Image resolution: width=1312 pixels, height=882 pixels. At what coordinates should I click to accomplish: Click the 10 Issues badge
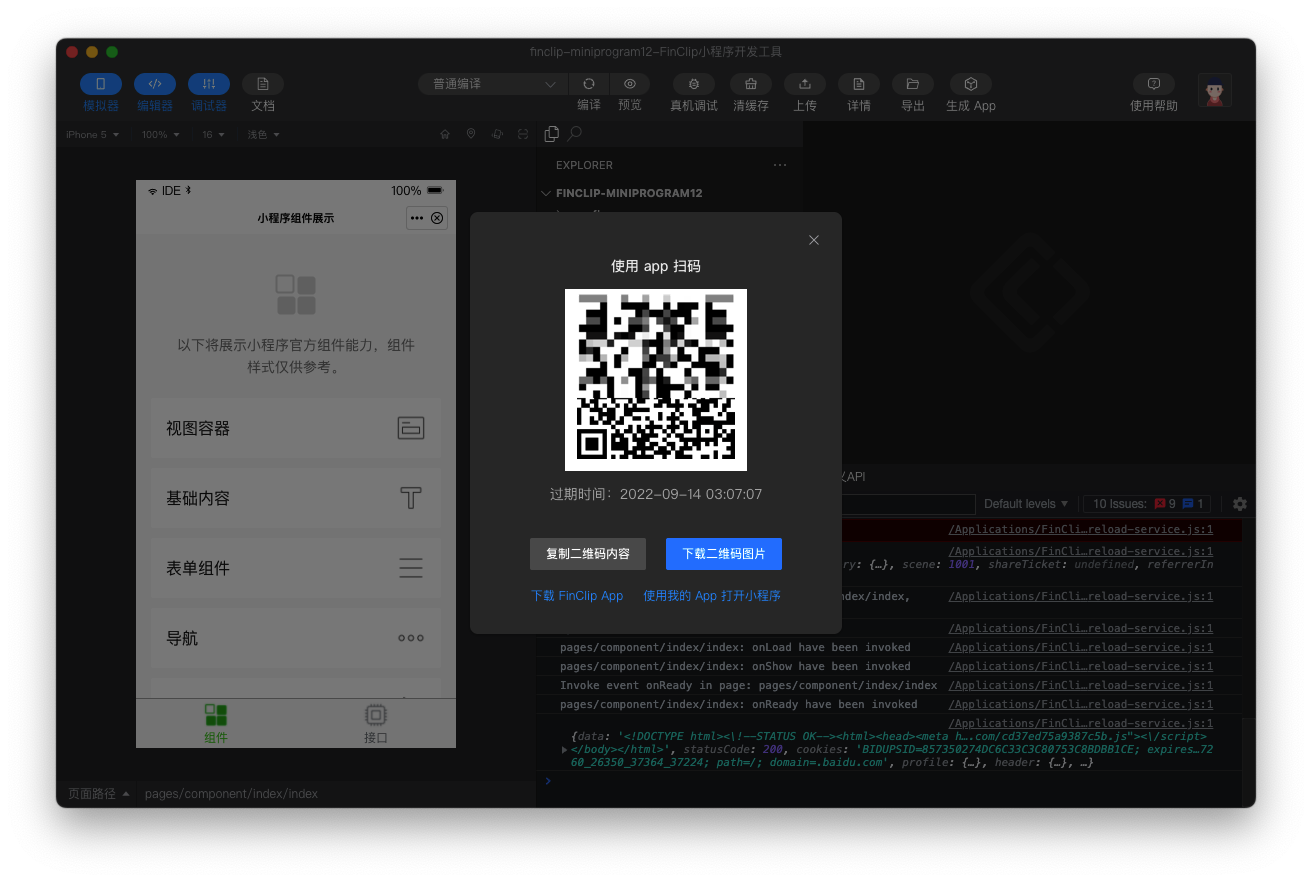1149,504
